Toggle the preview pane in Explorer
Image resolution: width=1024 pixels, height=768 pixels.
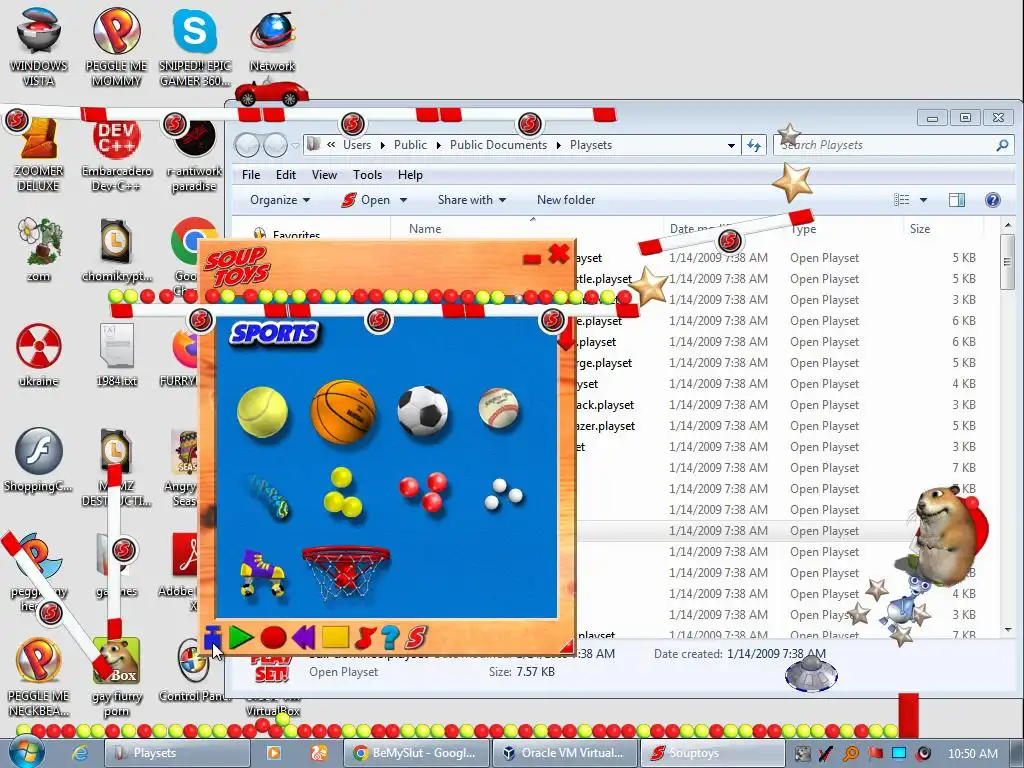[x=957, y=200]
